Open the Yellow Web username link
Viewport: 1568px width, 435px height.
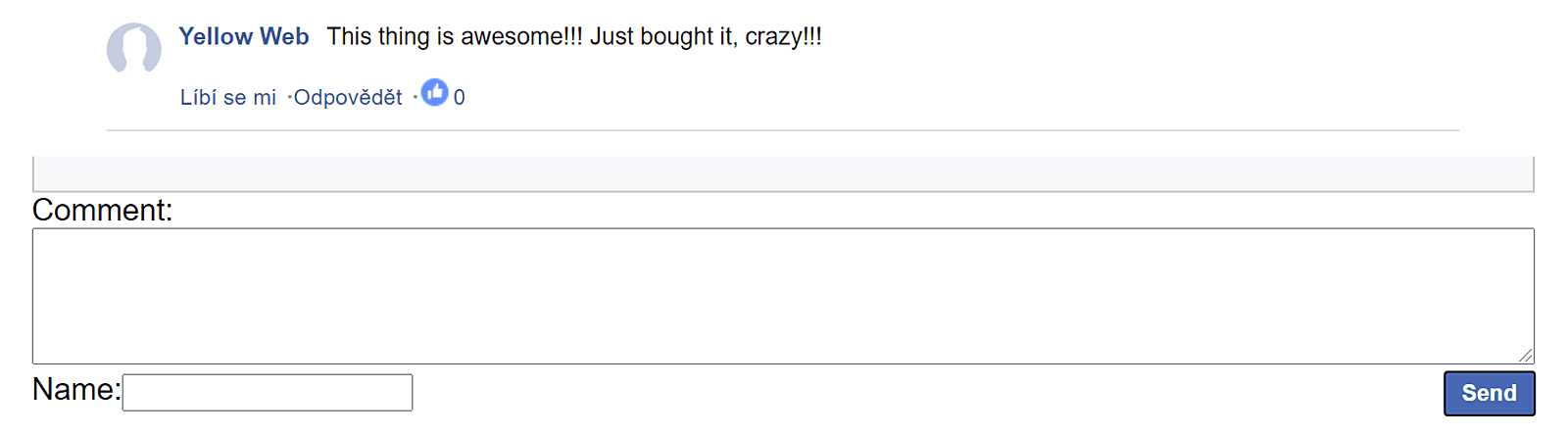click(243, 37)
